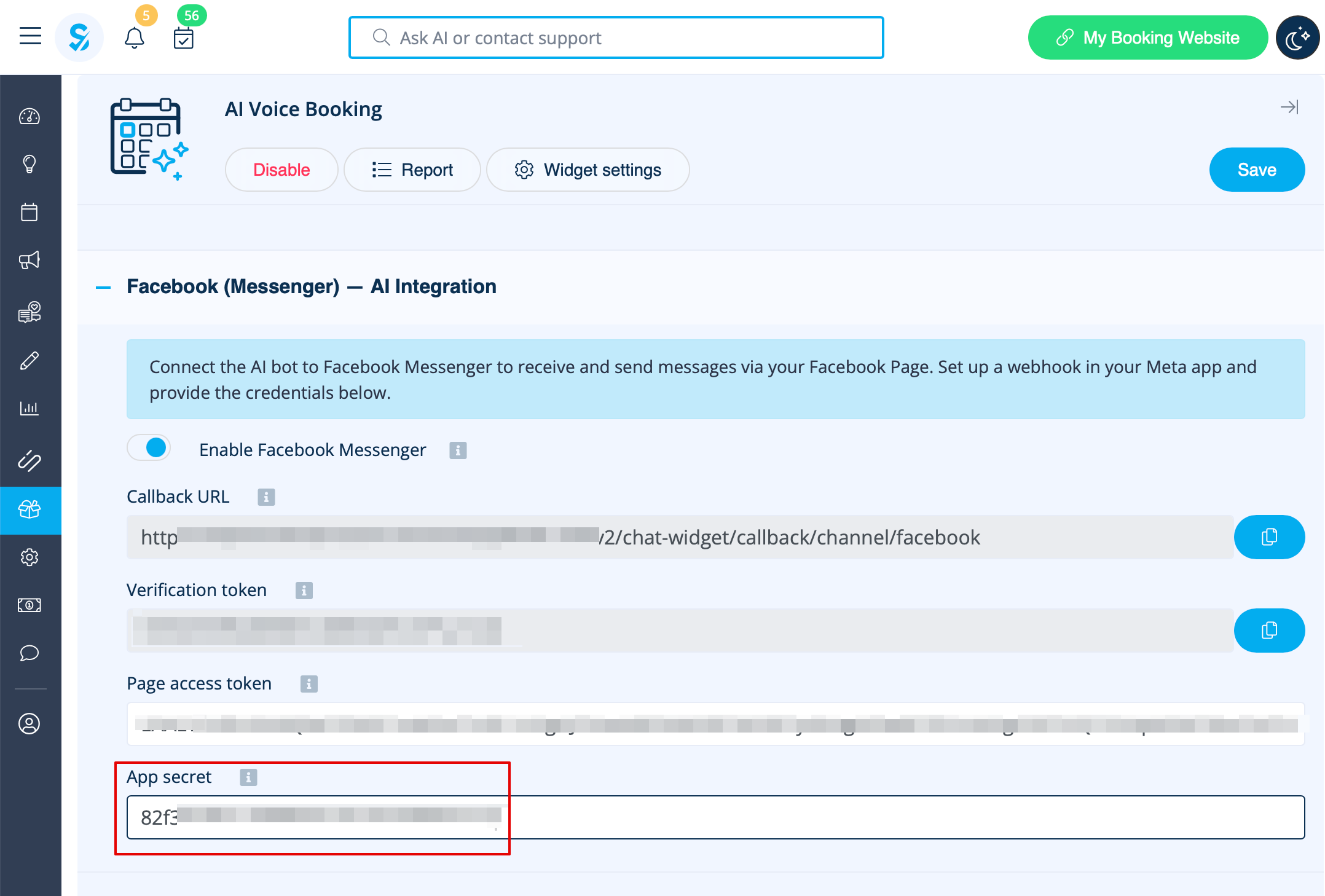The height and width of the screenshot is (896, 1325).
Task: Open the dashboard gauge sidebar icon
Action: pyautogui.click(x=29, y=116)
